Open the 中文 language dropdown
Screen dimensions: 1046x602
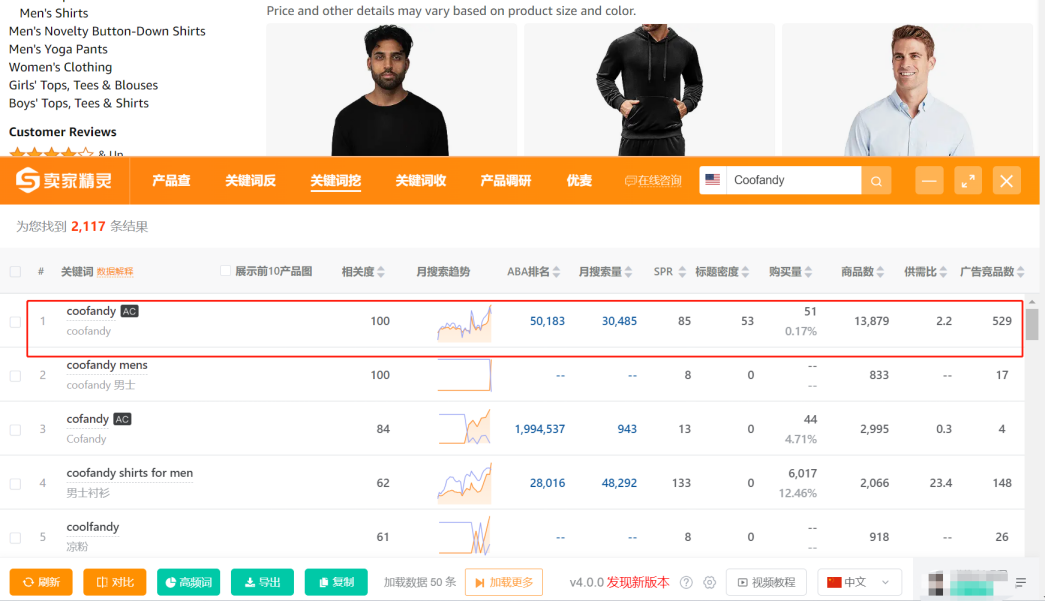(859, 582)
